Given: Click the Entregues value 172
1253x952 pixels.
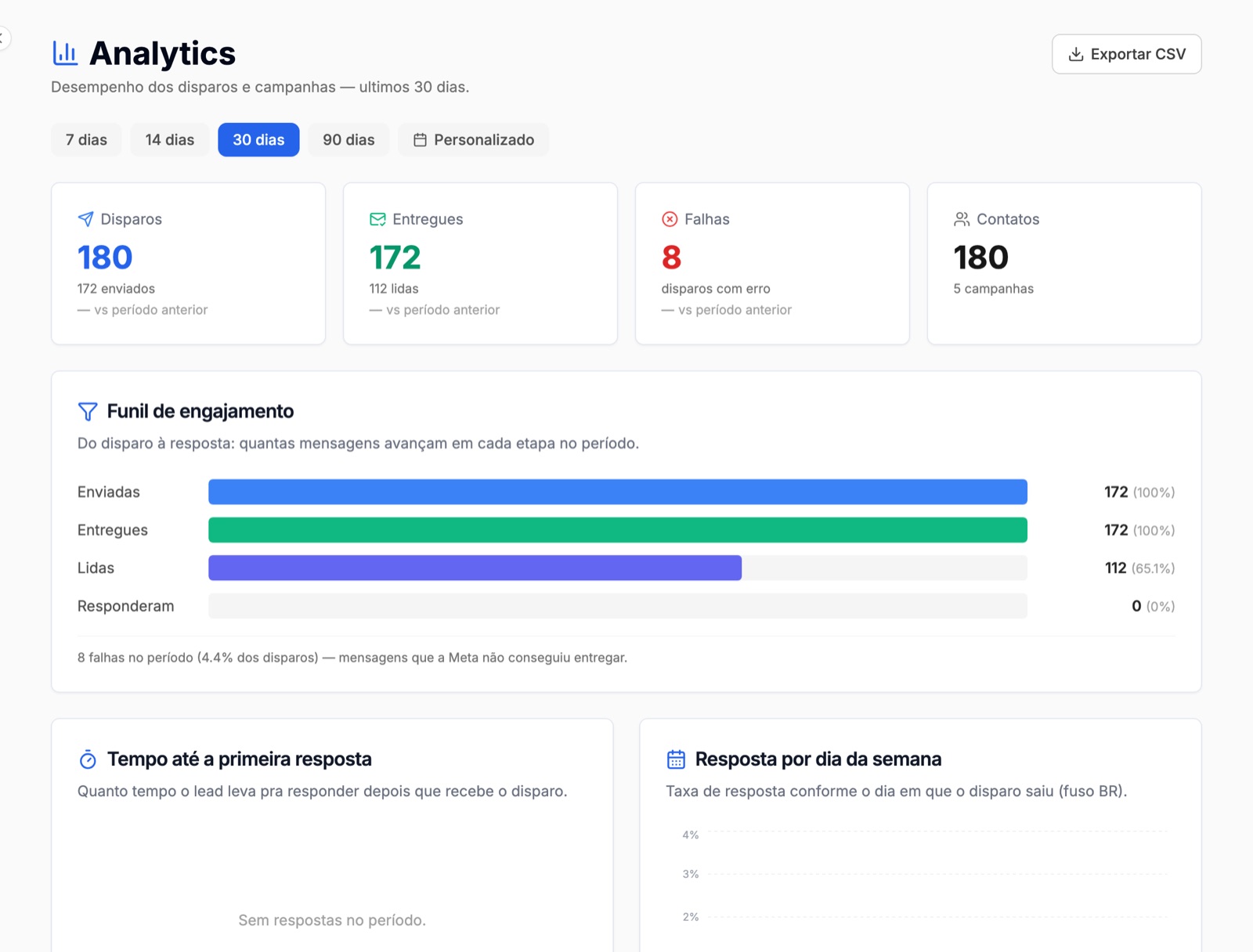Looking at the screenshot, I should (x=395, y=258).
